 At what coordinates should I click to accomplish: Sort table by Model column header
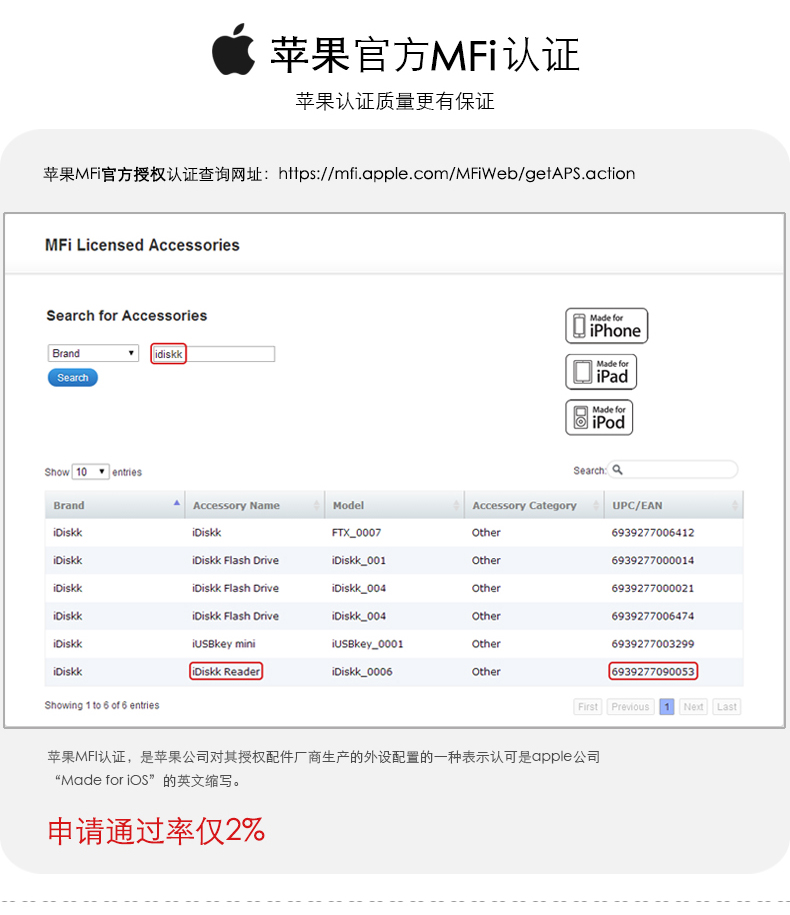pos(394,505)
